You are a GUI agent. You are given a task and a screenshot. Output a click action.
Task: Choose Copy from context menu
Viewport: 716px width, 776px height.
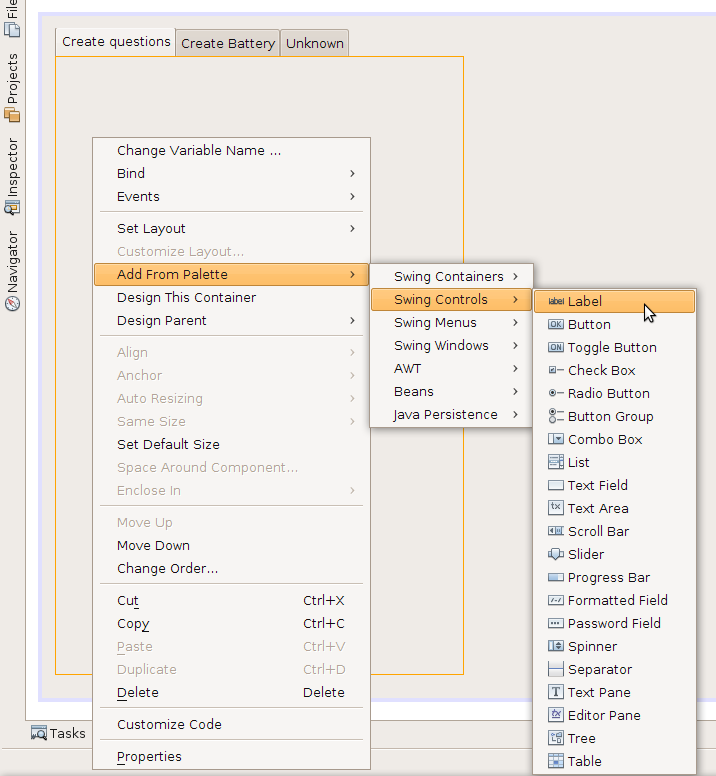tap(231, 624)
